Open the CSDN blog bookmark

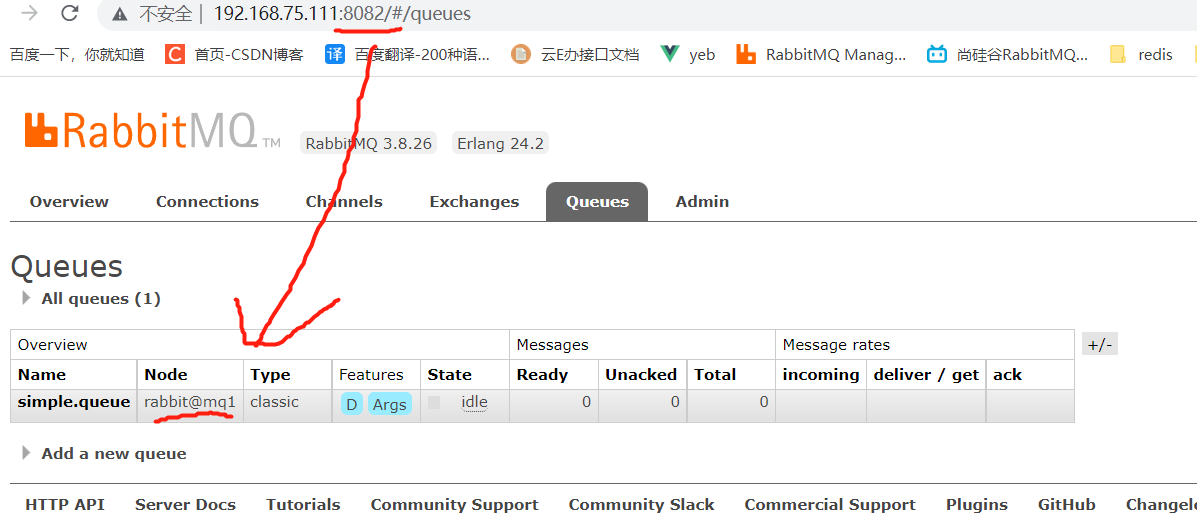tap(234, 54)
